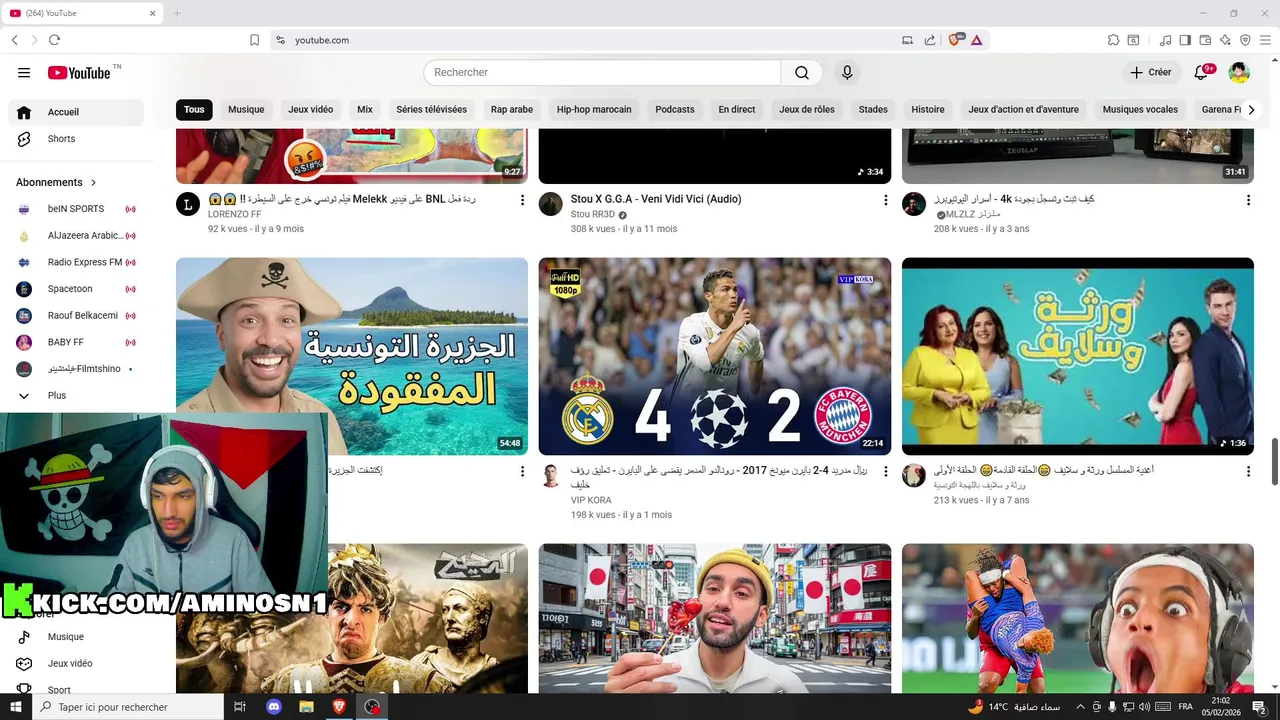Viewport: 1280px width, 720px height.
Task: Go back to previous page
Action: tap(14, 40)
